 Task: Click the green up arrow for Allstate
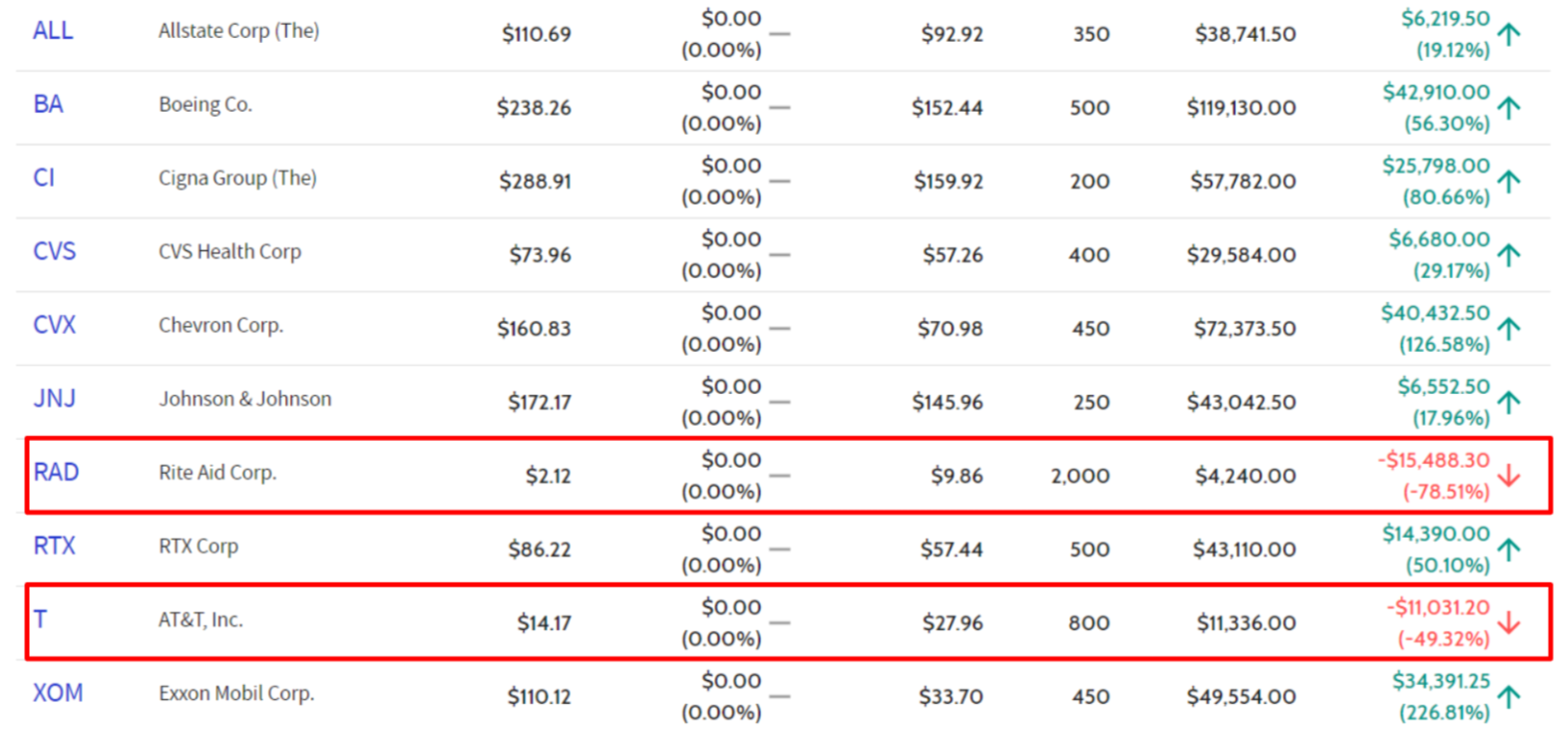[x=1509, y=35]
